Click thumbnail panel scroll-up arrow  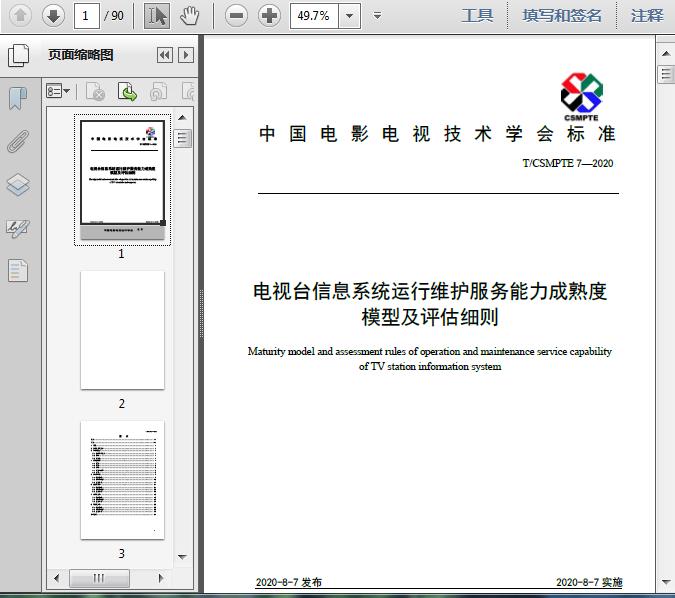pyautogui.click(x=183, y=117)
